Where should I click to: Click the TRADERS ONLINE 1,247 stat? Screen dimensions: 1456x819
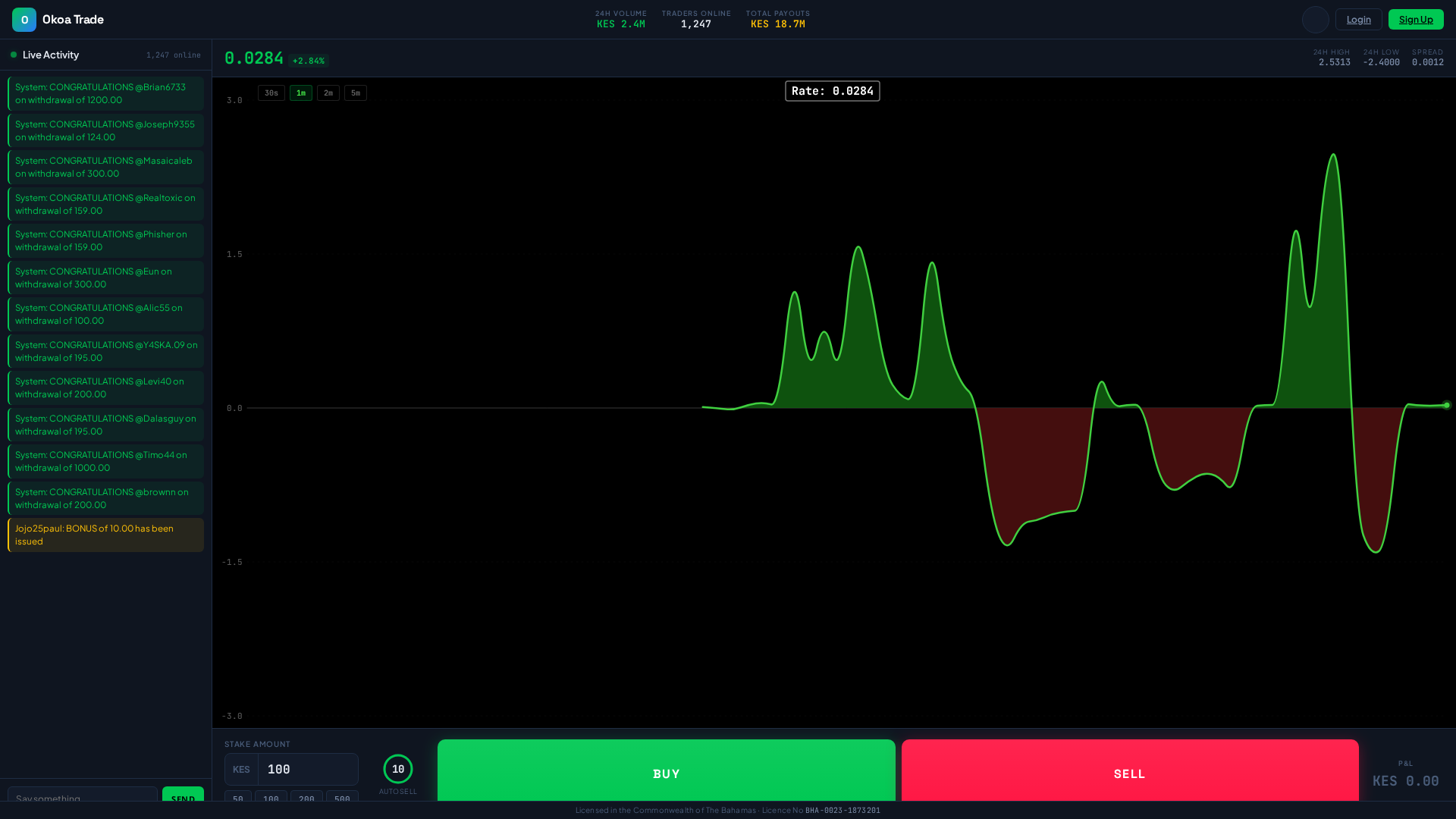tap(696, 20)
